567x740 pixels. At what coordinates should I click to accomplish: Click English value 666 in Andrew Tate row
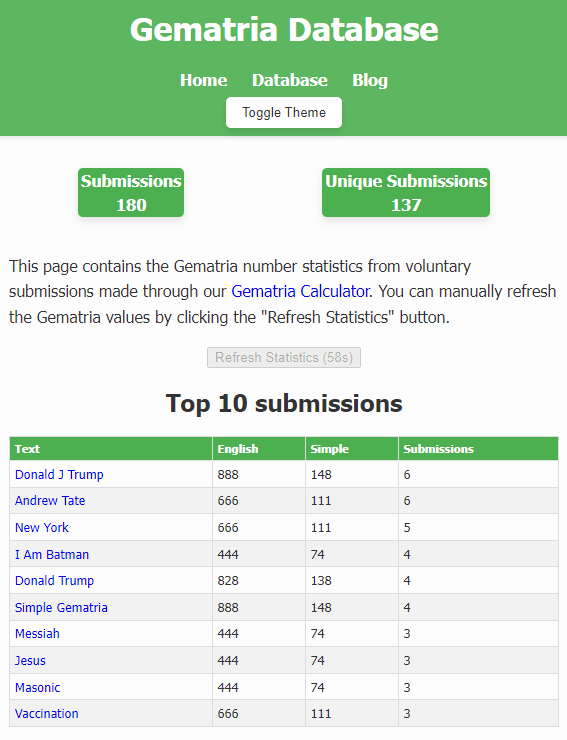click(228, 500)
